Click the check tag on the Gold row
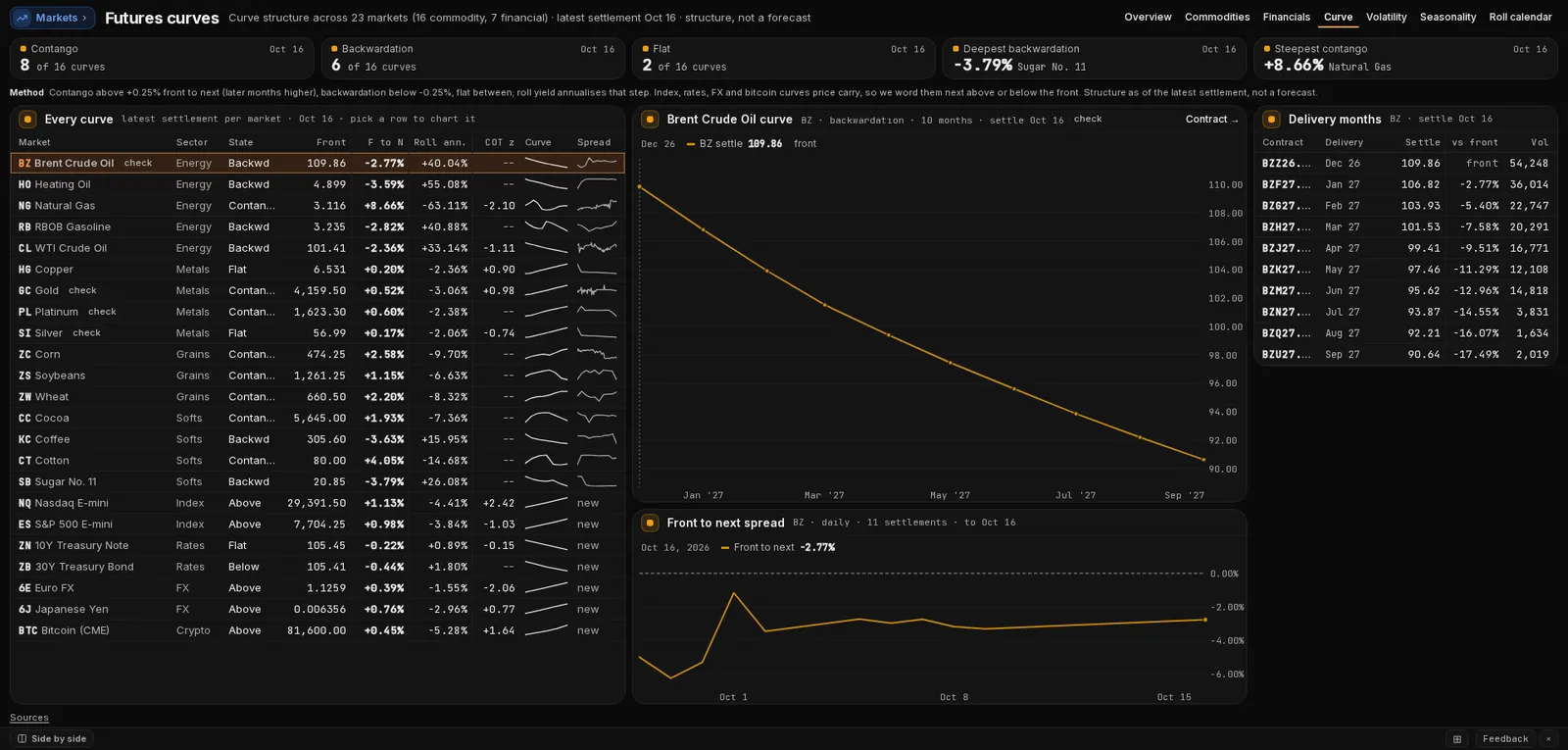This screenshot has height=750, width=1568. coord(83,290)
